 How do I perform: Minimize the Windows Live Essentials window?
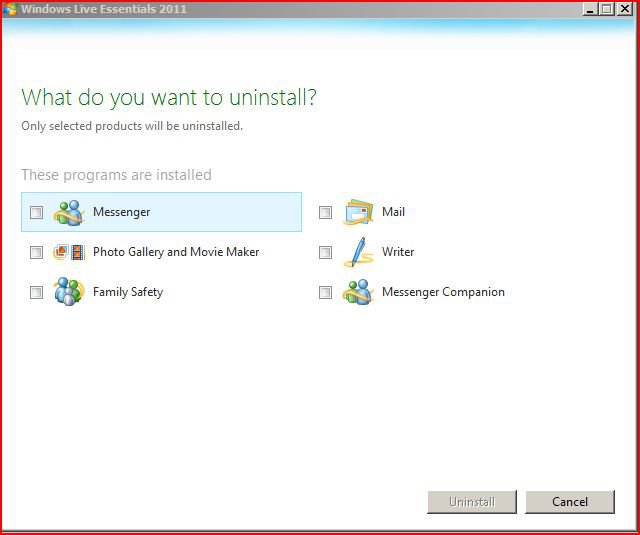pyautogui.click(x=589, y=9)
